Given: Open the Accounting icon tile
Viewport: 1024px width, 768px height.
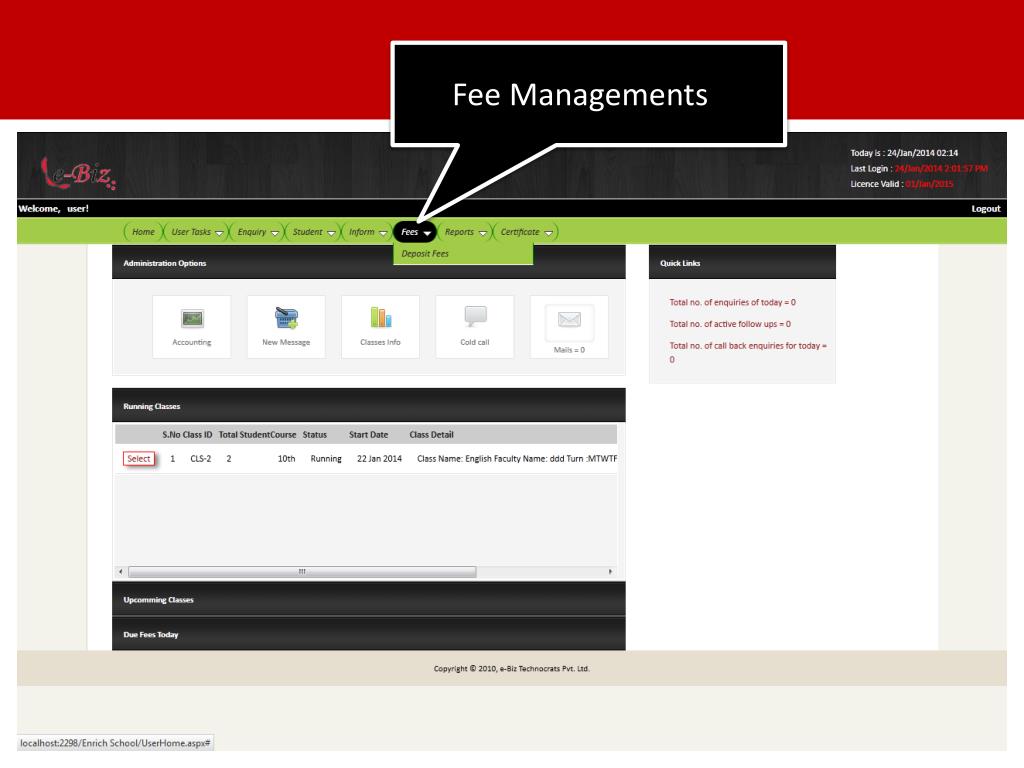Looking at the screenshot, I should (191, 326).
